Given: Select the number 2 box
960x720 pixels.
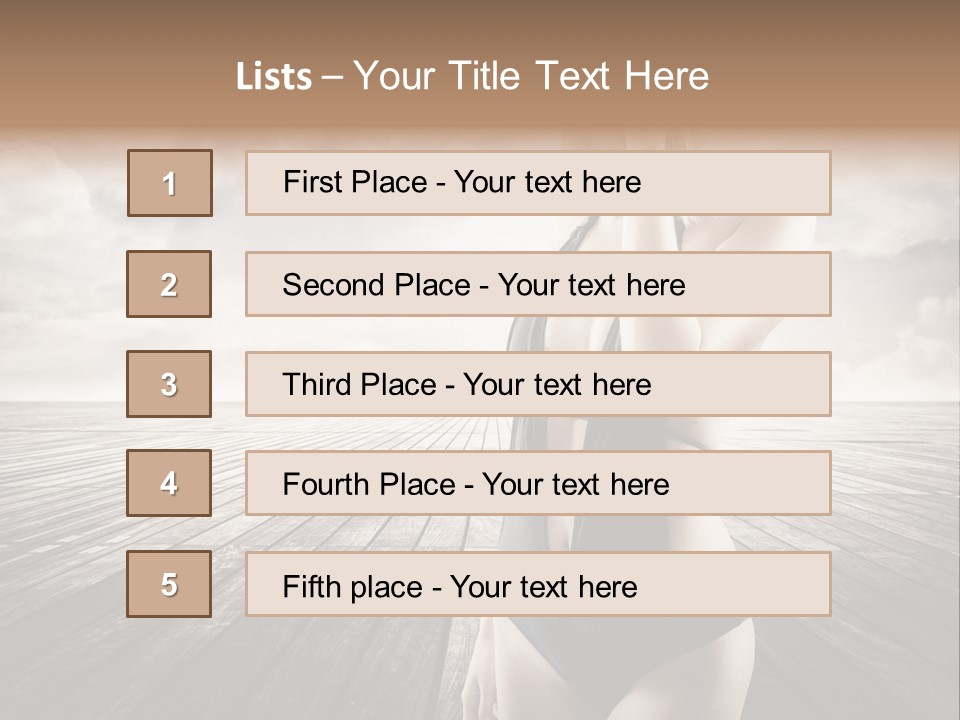Looking at the screenshot, I should tap(169, 284).
